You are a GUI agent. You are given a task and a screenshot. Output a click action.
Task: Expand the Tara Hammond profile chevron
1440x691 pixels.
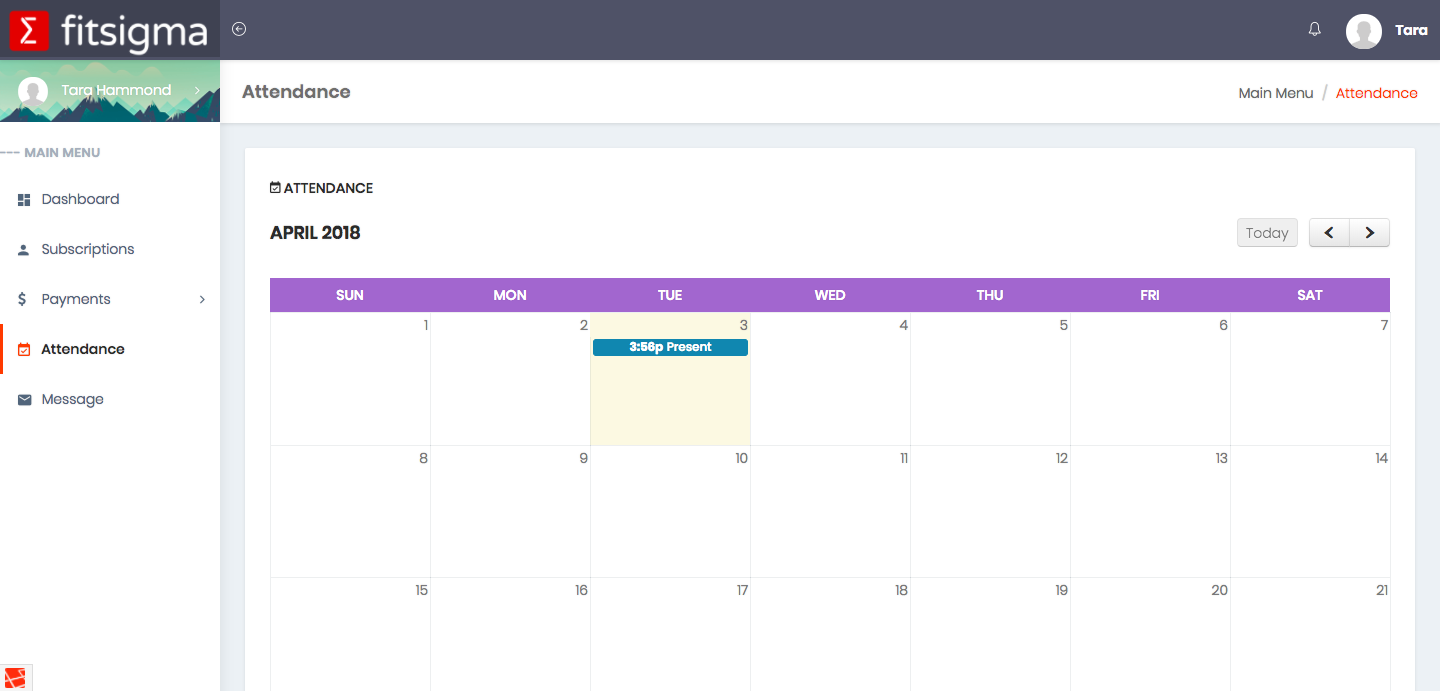(x=197, y=91)
